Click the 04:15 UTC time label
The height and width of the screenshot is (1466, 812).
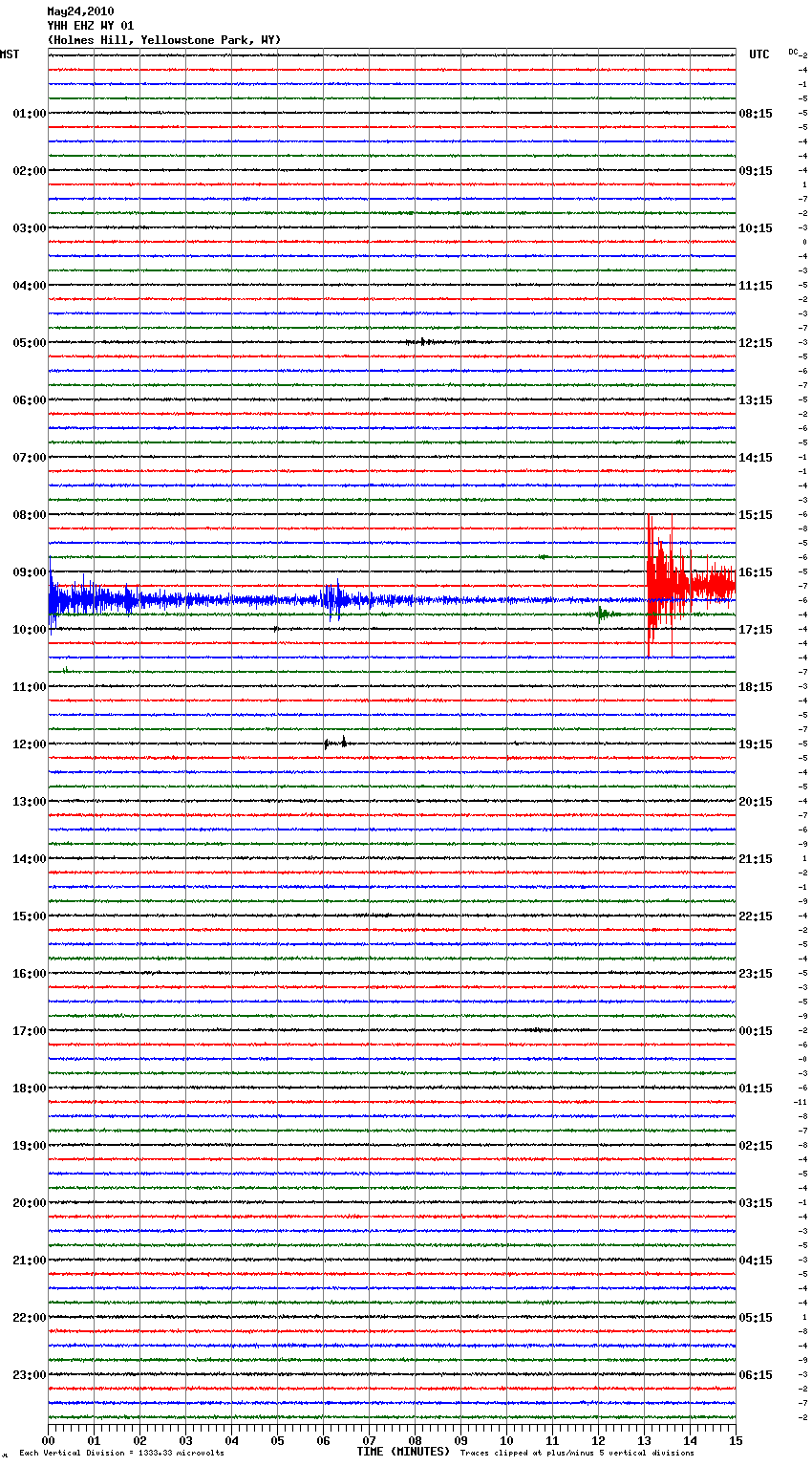pos(756,1261)
